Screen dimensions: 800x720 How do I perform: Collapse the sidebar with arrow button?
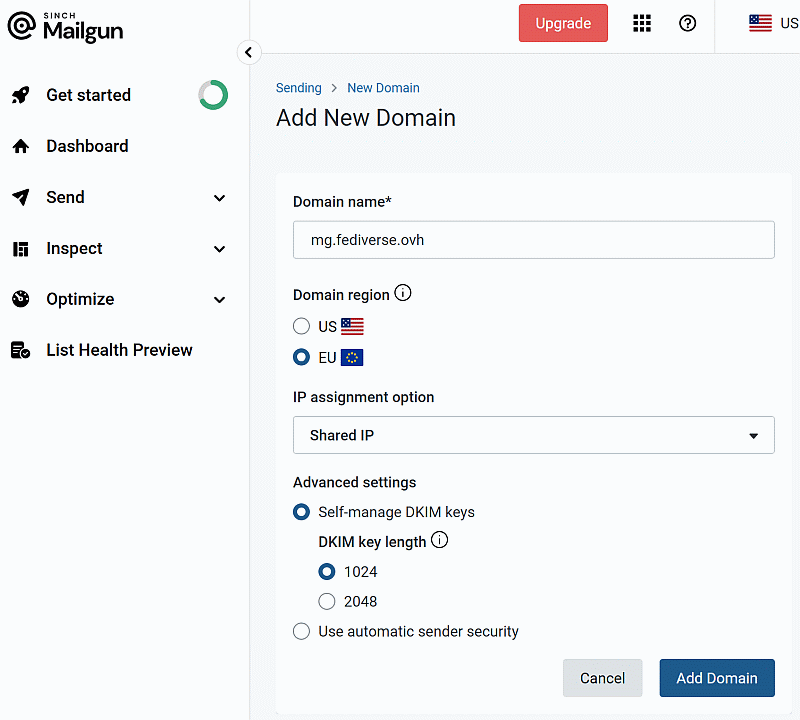(249, 53)
